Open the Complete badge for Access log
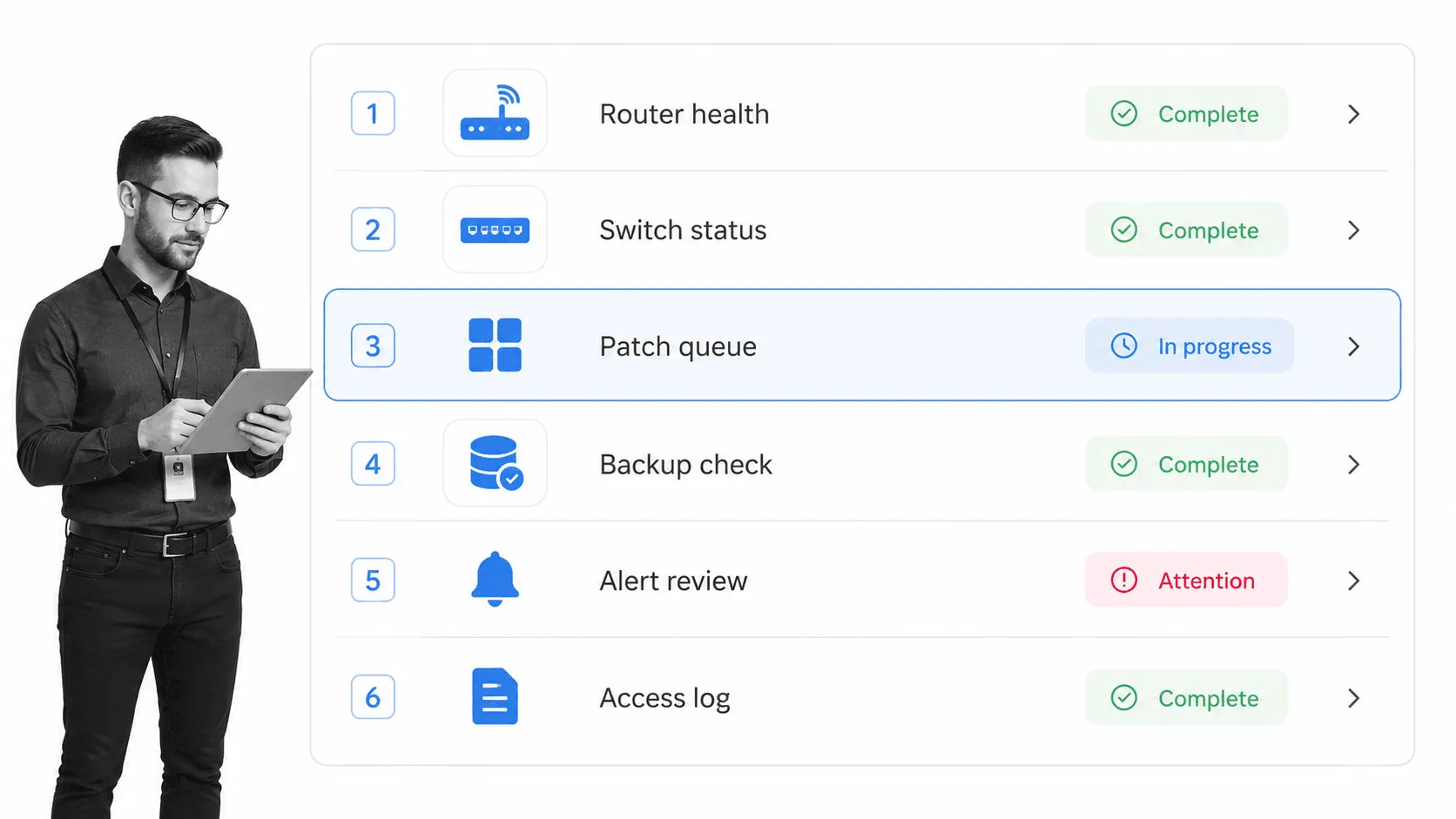Image resolution: width=1456 pixels, height=819 pixels. point(1186,697)
